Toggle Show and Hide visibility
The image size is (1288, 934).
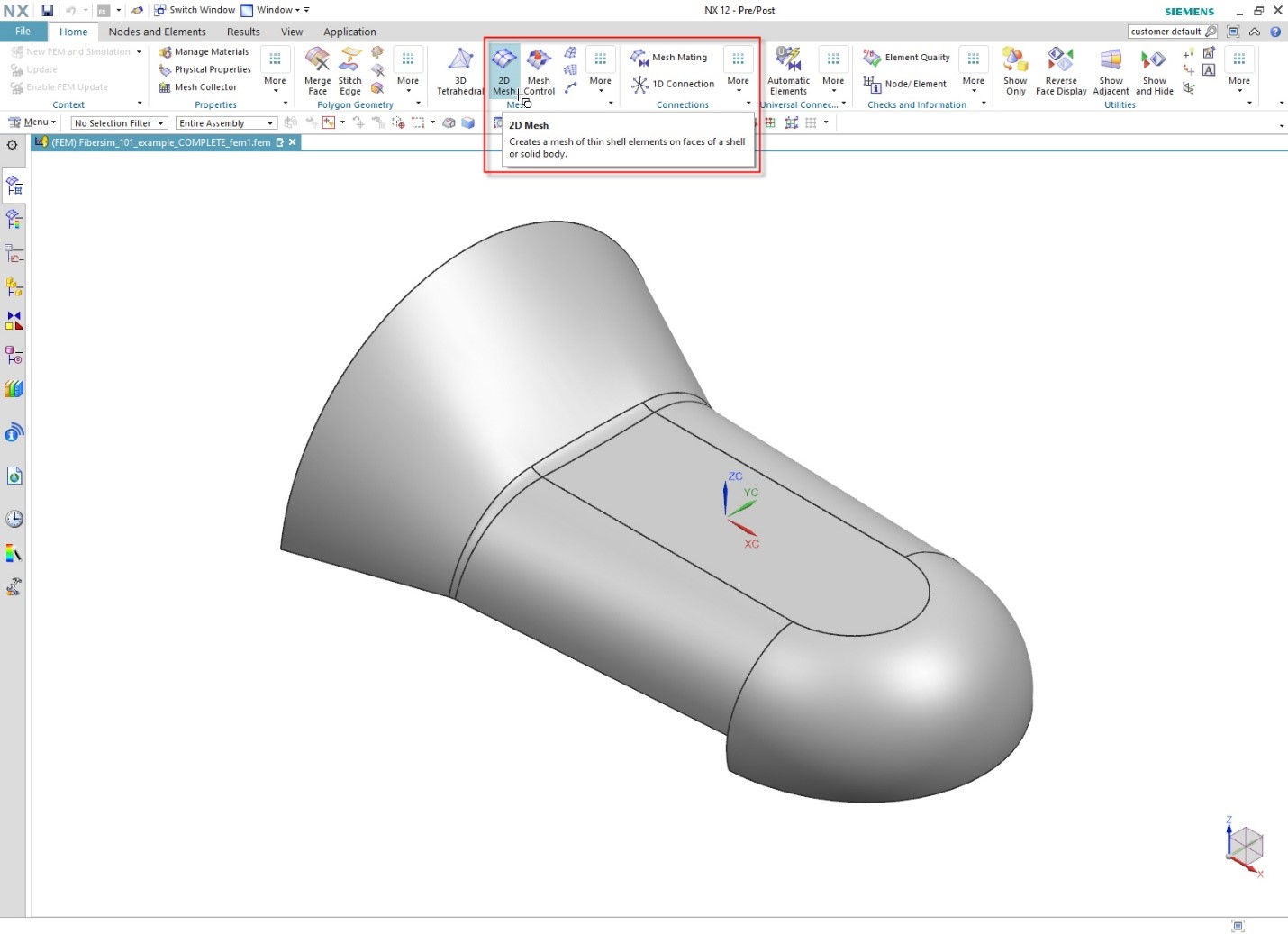click(1154, 70)
